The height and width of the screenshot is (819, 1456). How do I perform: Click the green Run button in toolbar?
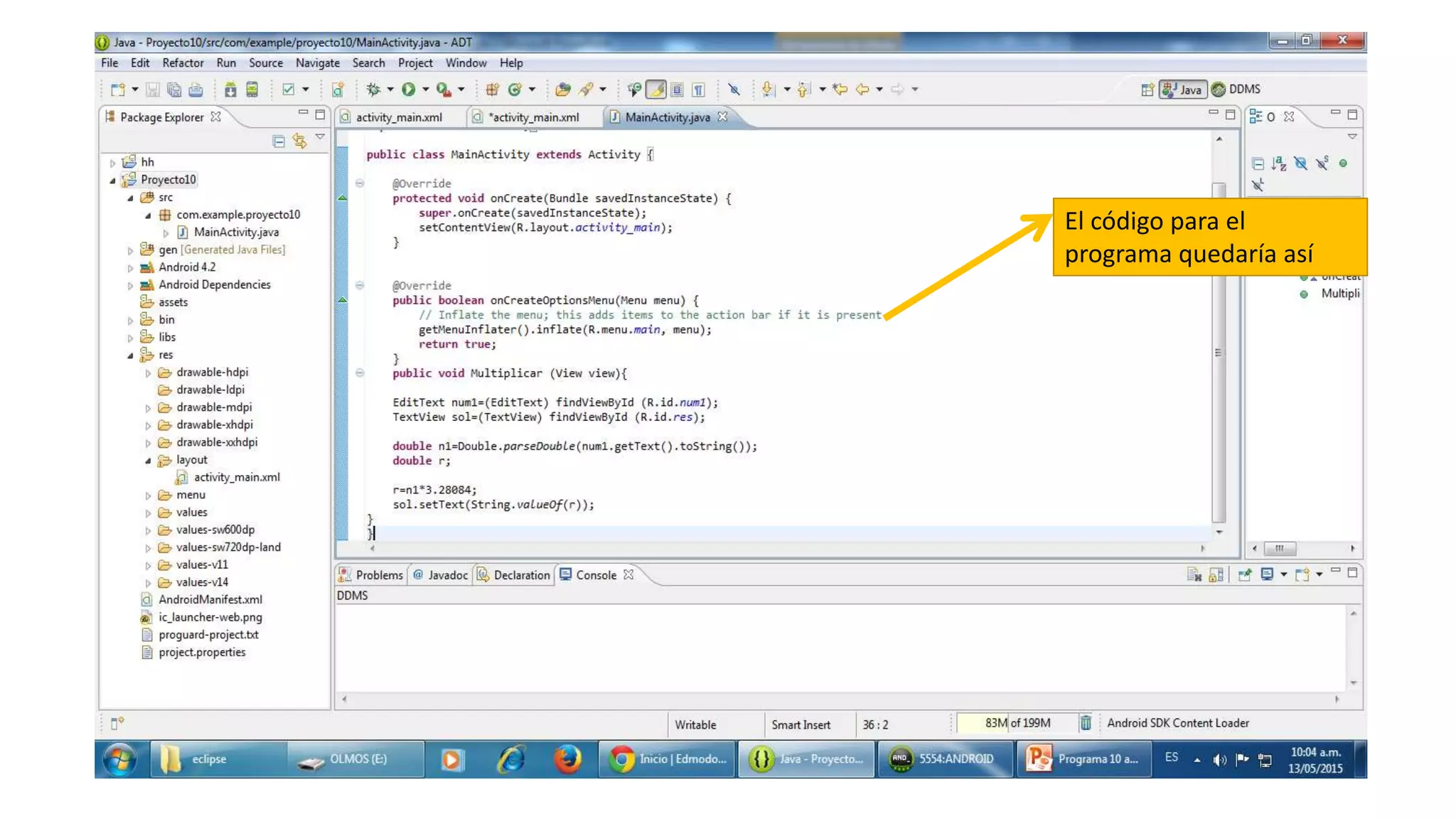coord(408,89)
